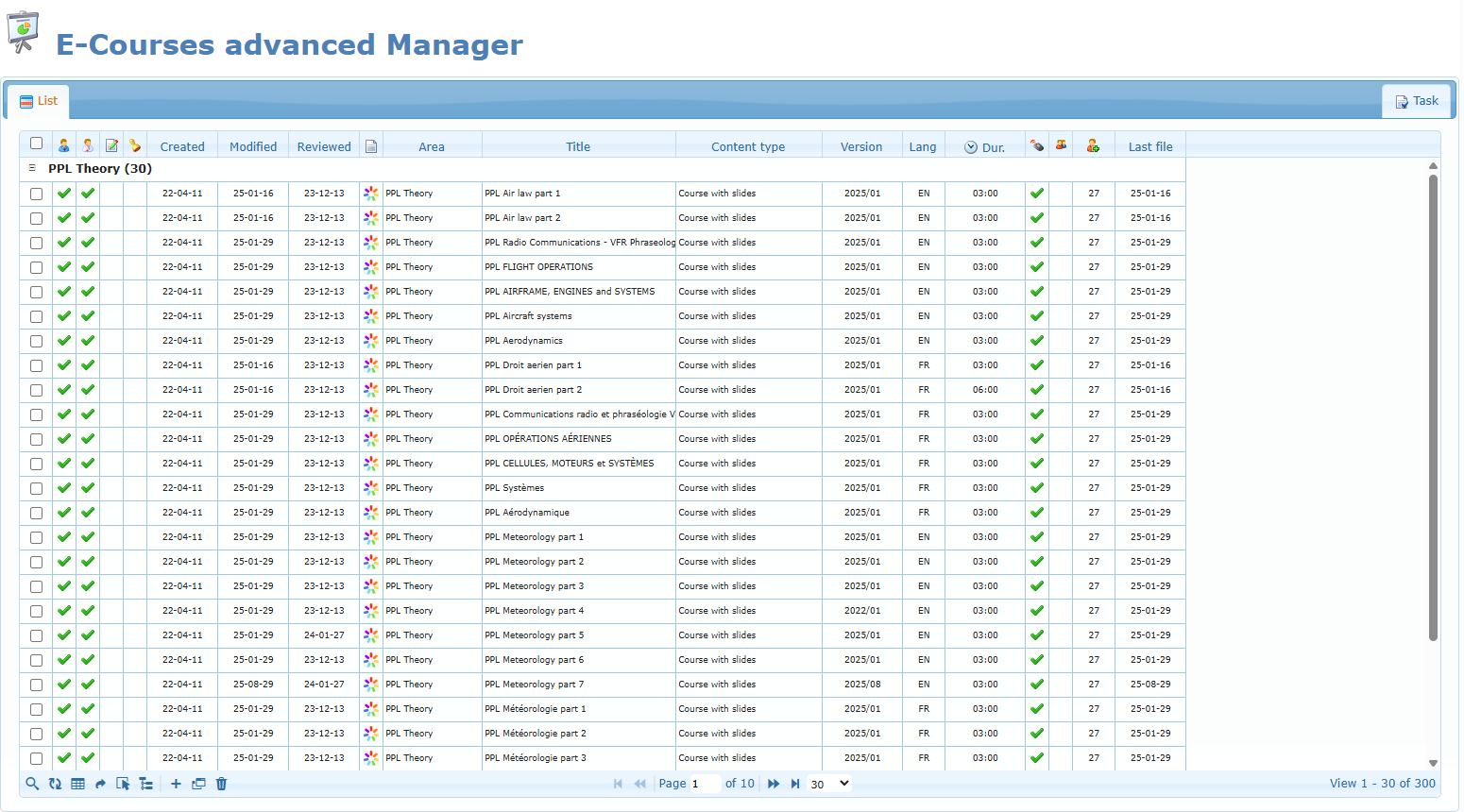This screenshot has width=1464, height=812.
Task: Check the PPL Droit aerien part 1 checkbox
Action: 36,365
